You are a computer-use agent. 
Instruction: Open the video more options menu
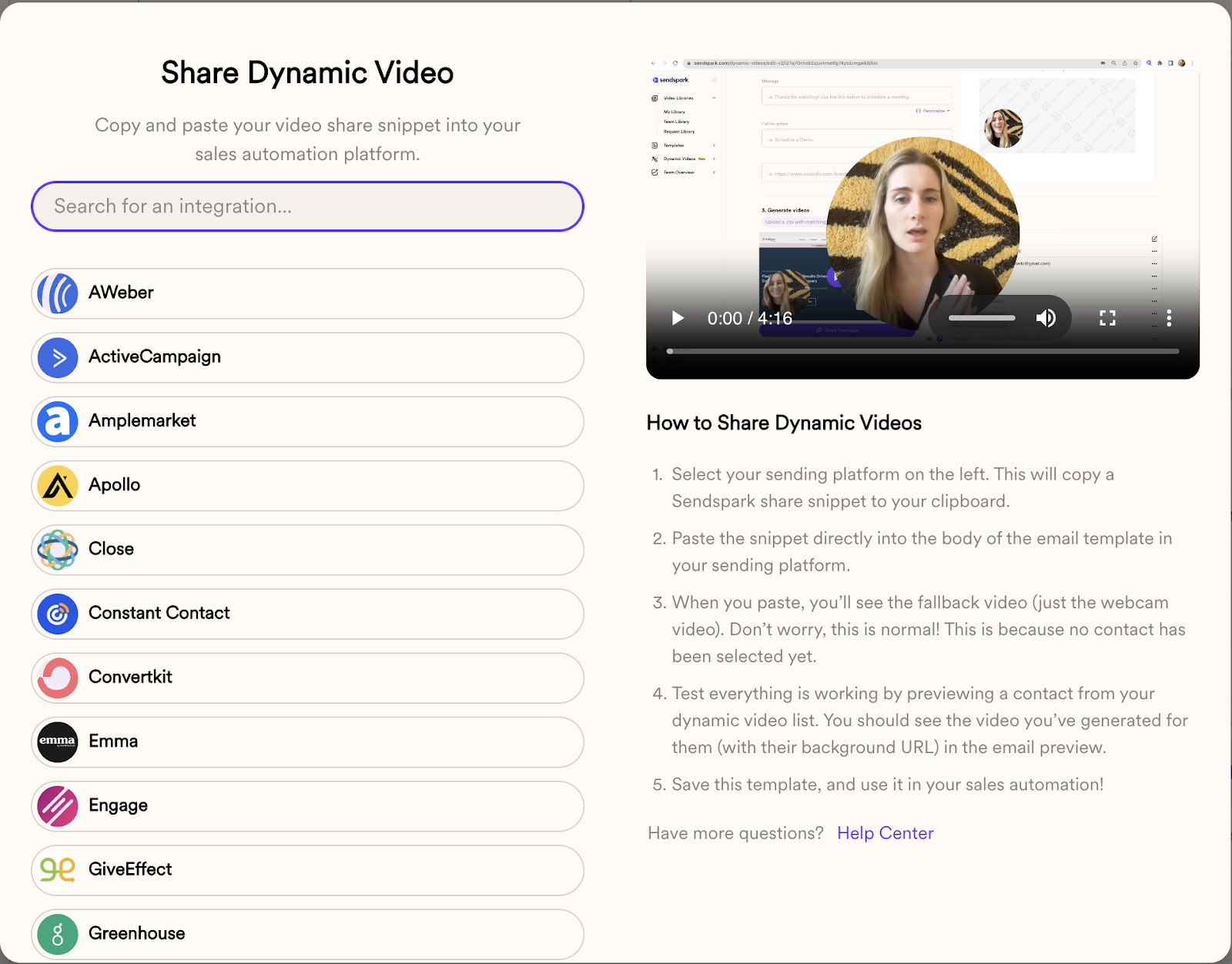(1169, 318)
